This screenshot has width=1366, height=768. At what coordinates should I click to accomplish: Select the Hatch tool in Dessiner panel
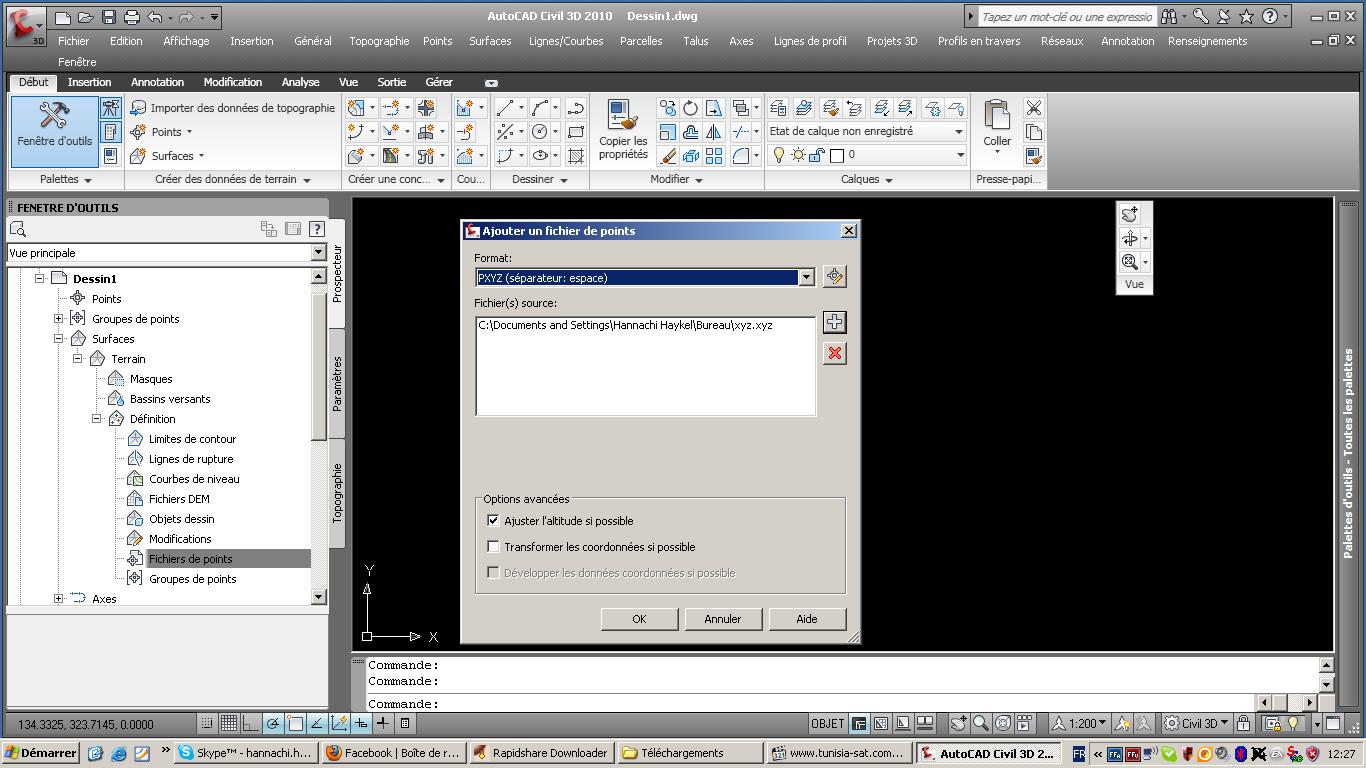pos(576,155)
